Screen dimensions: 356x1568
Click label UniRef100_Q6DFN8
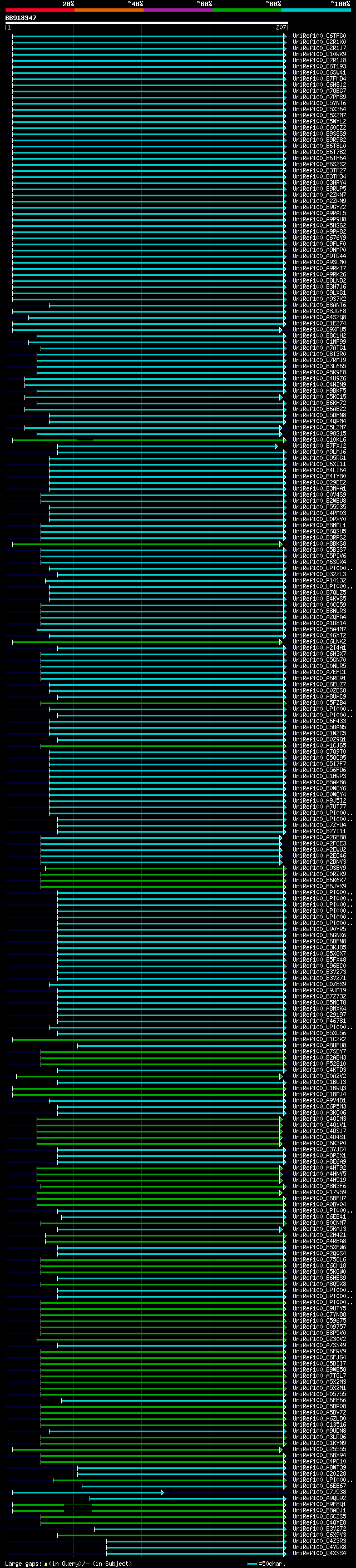[x=319, y=941]
